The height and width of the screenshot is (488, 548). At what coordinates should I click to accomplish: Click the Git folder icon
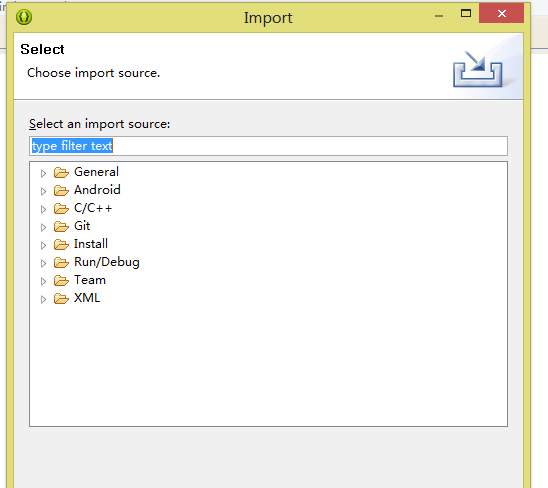61,227
